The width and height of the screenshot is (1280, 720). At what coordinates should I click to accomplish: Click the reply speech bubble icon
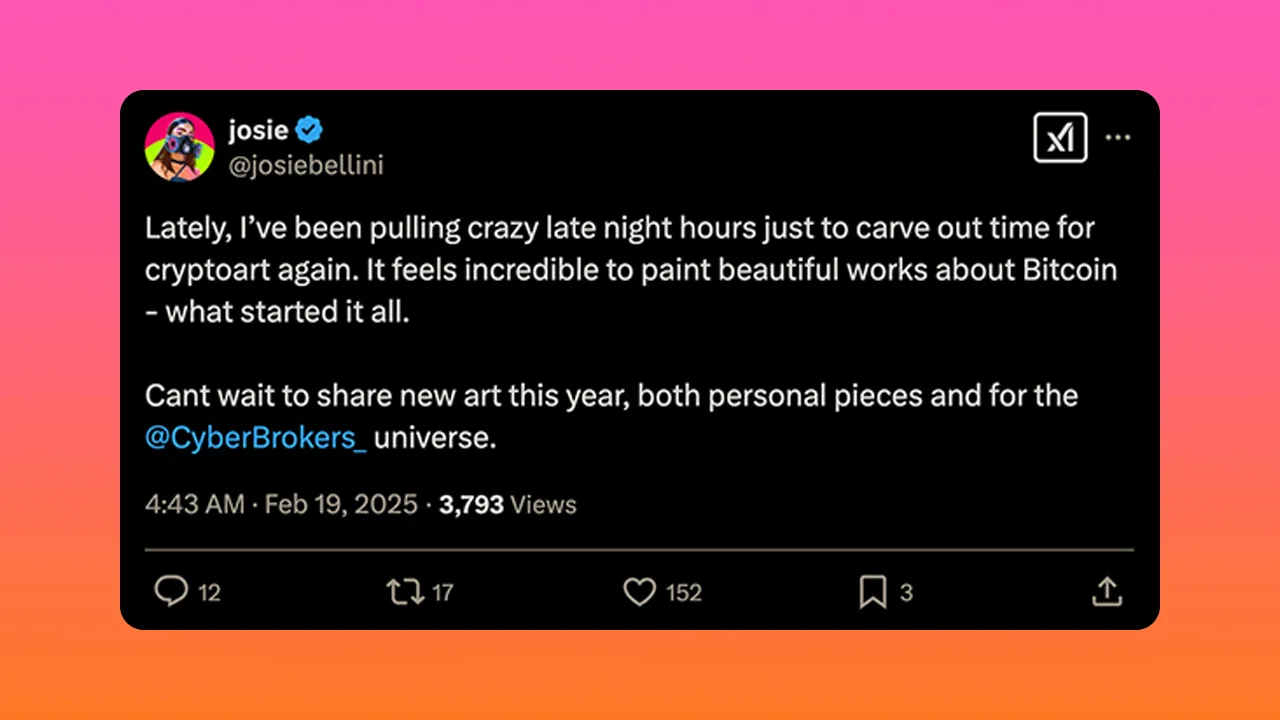[171, 592]
